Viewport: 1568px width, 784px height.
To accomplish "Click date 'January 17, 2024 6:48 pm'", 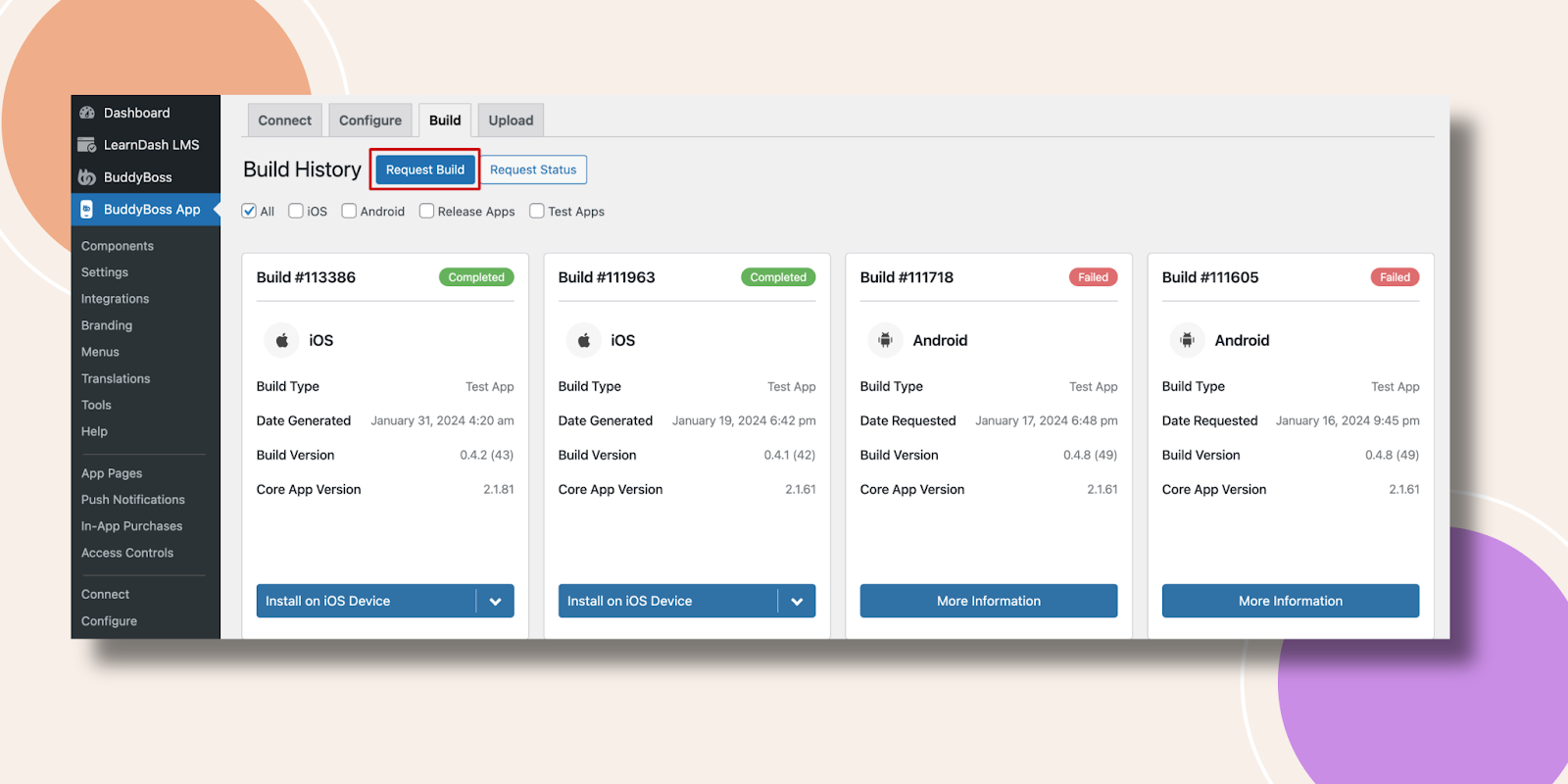I will (1047, 420).
